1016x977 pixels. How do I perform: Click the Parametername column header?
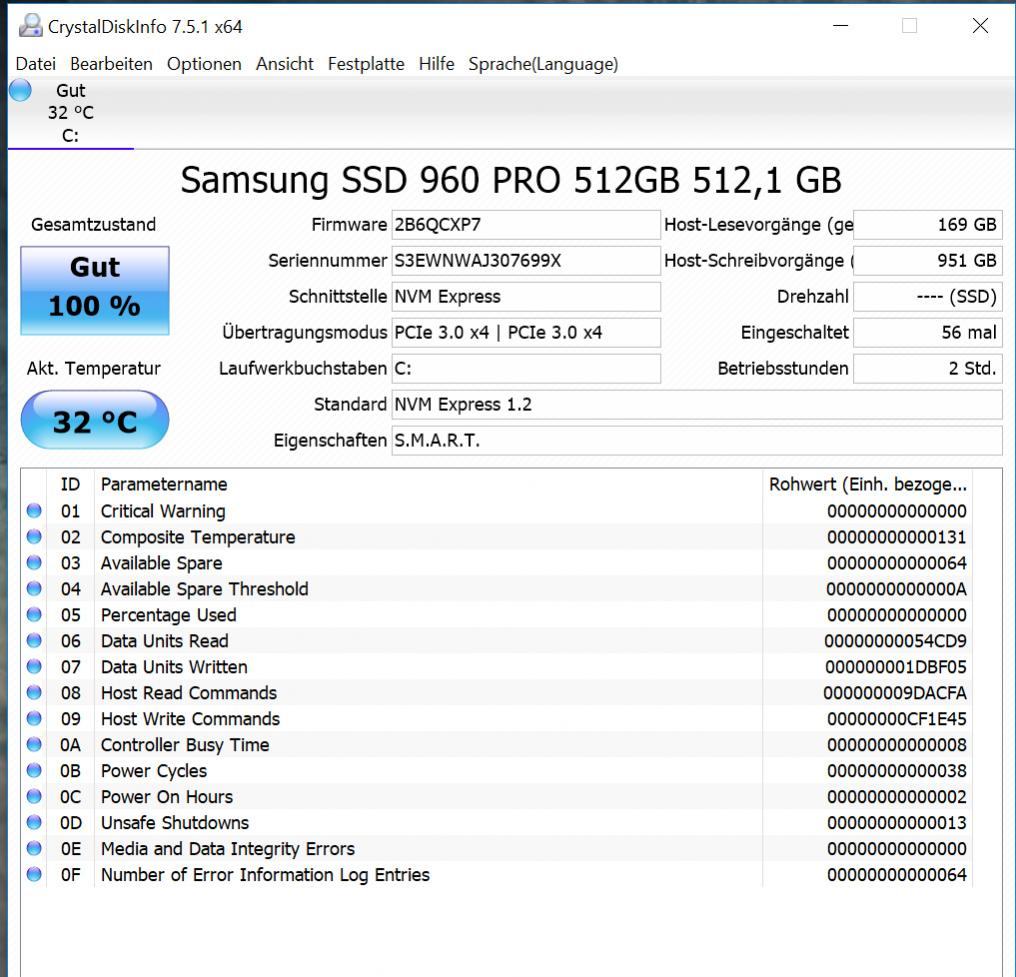[428, 484]
